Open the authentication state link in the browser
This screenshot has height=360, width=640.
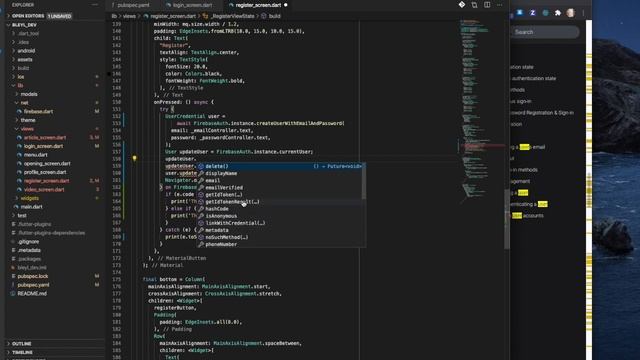[x=533, y=78]
